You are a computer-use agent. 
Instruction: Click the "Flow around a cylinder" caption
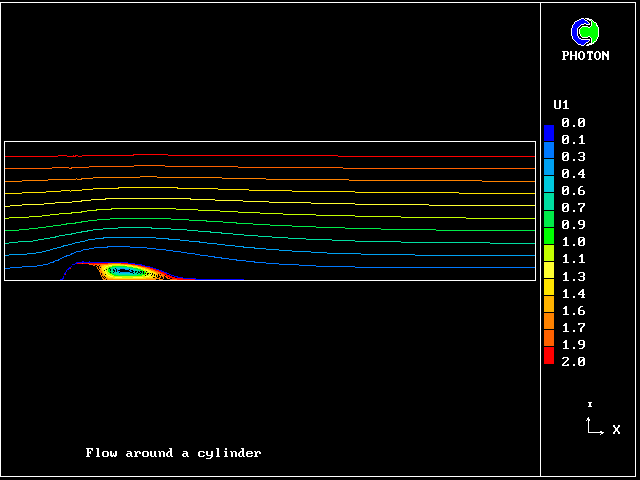(173, 453)
